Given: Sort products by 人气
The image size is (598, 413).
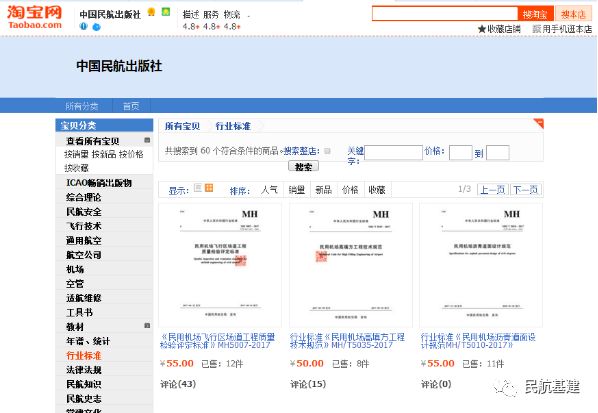Looking at the screenshot, I should point(269,190).
